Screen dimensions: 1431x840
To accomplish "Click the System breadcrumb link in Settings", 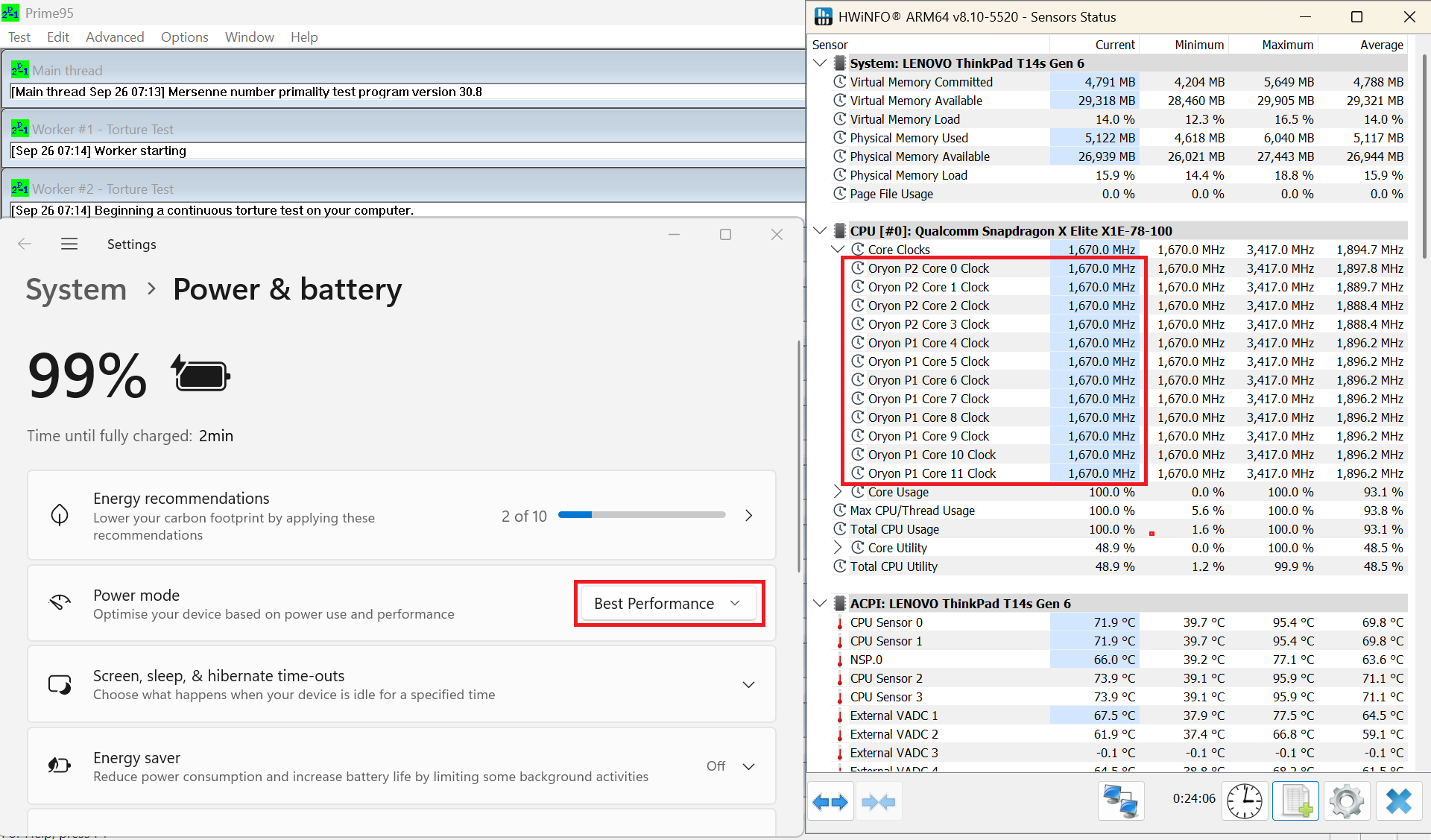I will (x=76, y=289).
